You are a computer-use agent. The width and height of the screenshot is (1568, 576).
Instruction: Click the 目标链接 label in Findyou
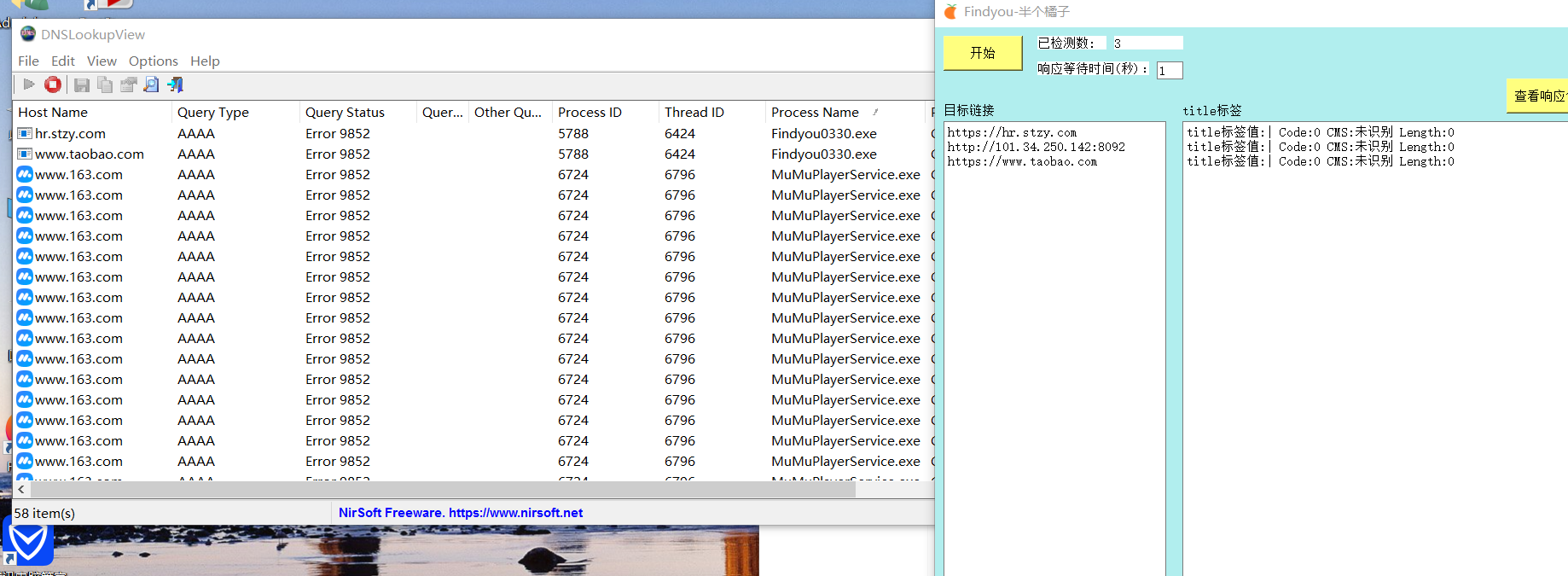[969, 111]
